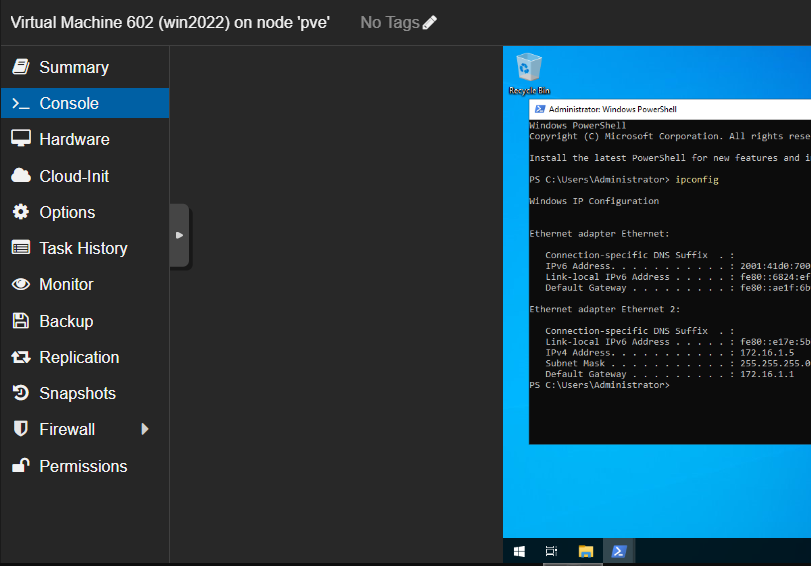811x566 pixels.
Task: Click the Monitor eye icon
Action: pyautogui.click(x=21, y=284)
